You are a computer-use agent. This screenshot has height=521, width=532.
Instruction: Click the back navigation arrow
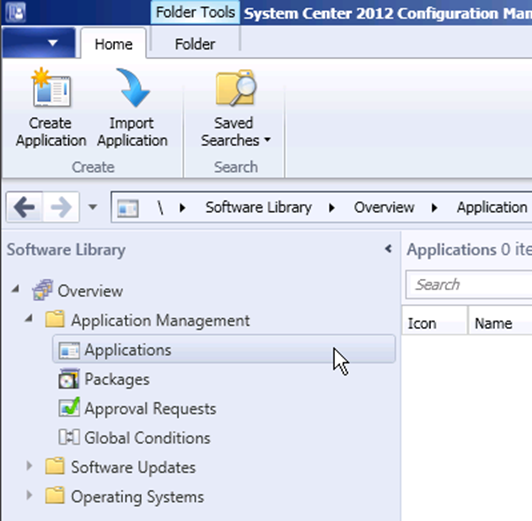tap(24, 207)
